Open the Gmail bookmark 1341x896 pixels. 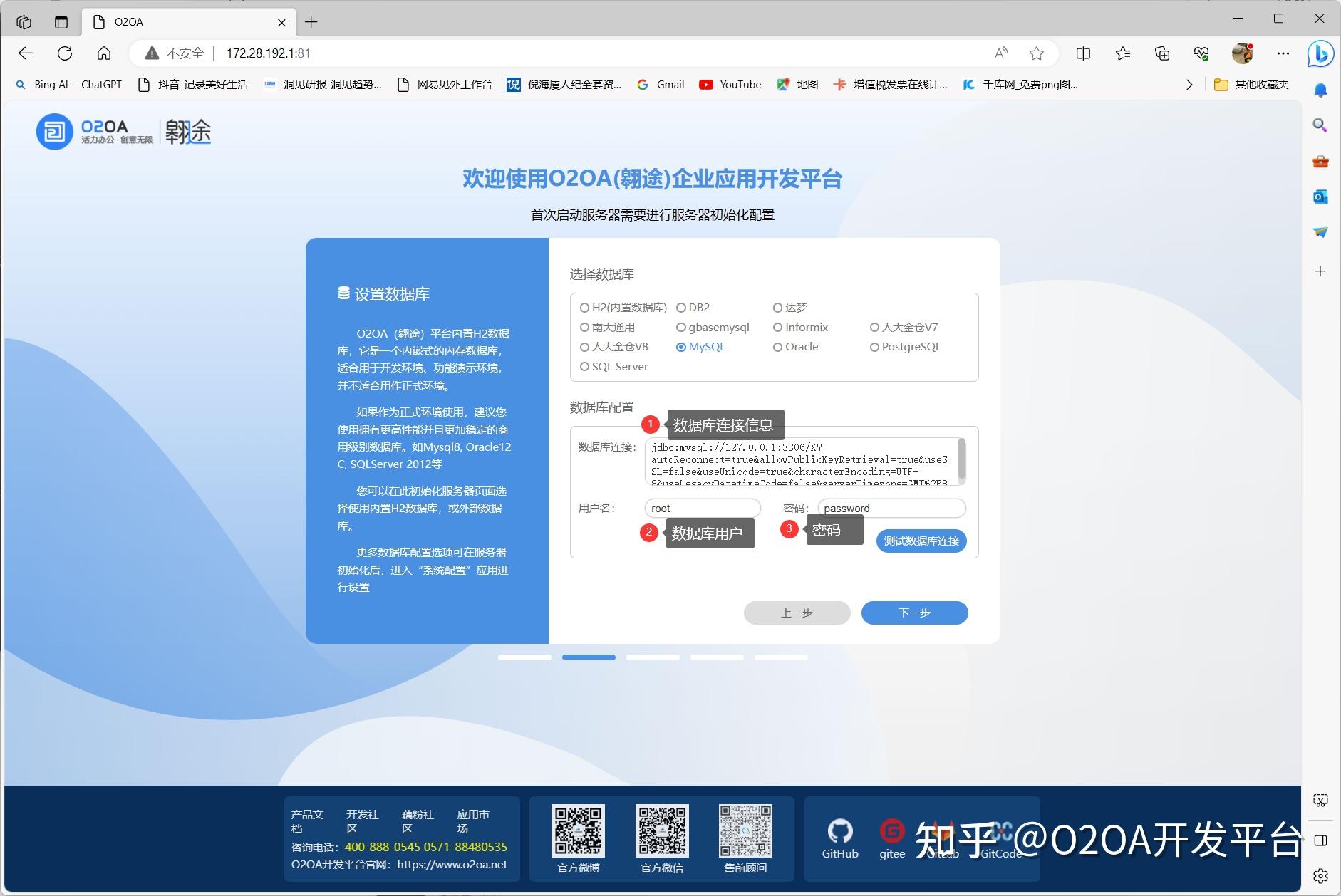[661, 84]
